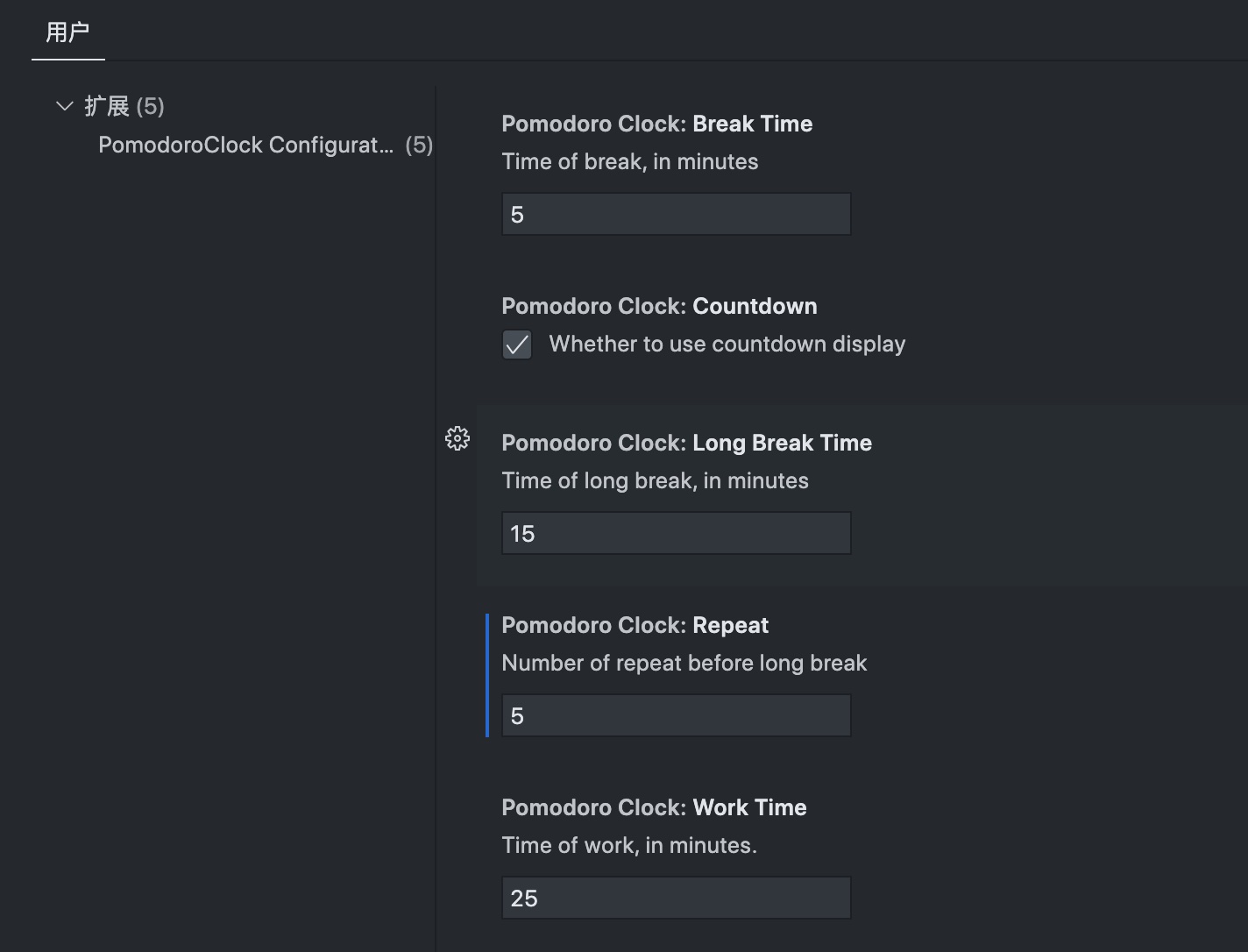Viewport: 1248px width, 952px height.
Task: Click 'Time of break, in minutes' description
Action: [630, 161]
